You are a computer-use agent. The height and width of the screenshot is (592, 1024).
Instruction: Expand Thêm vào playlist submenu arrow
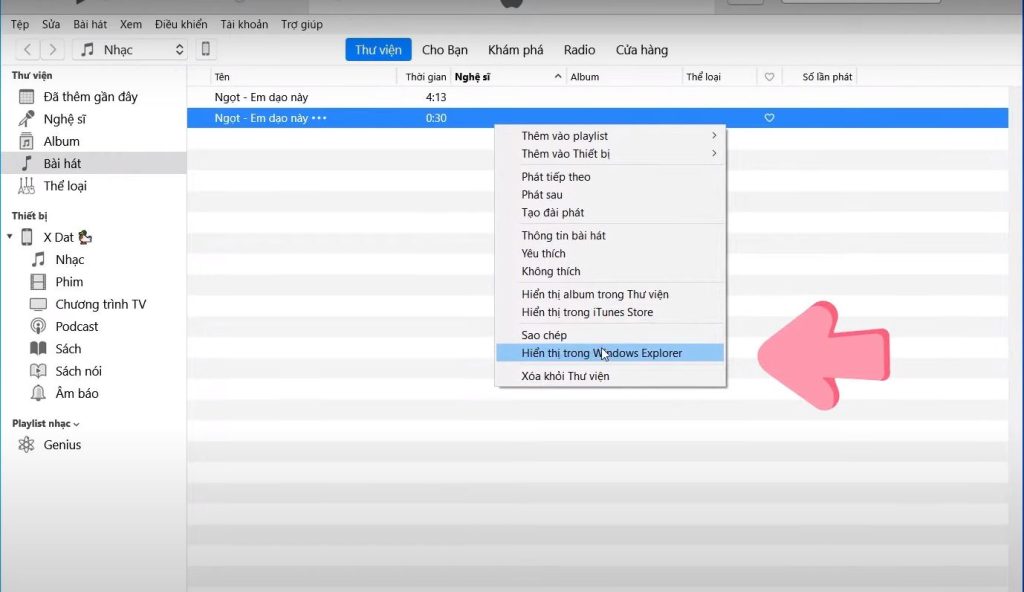tap(714, 135)
